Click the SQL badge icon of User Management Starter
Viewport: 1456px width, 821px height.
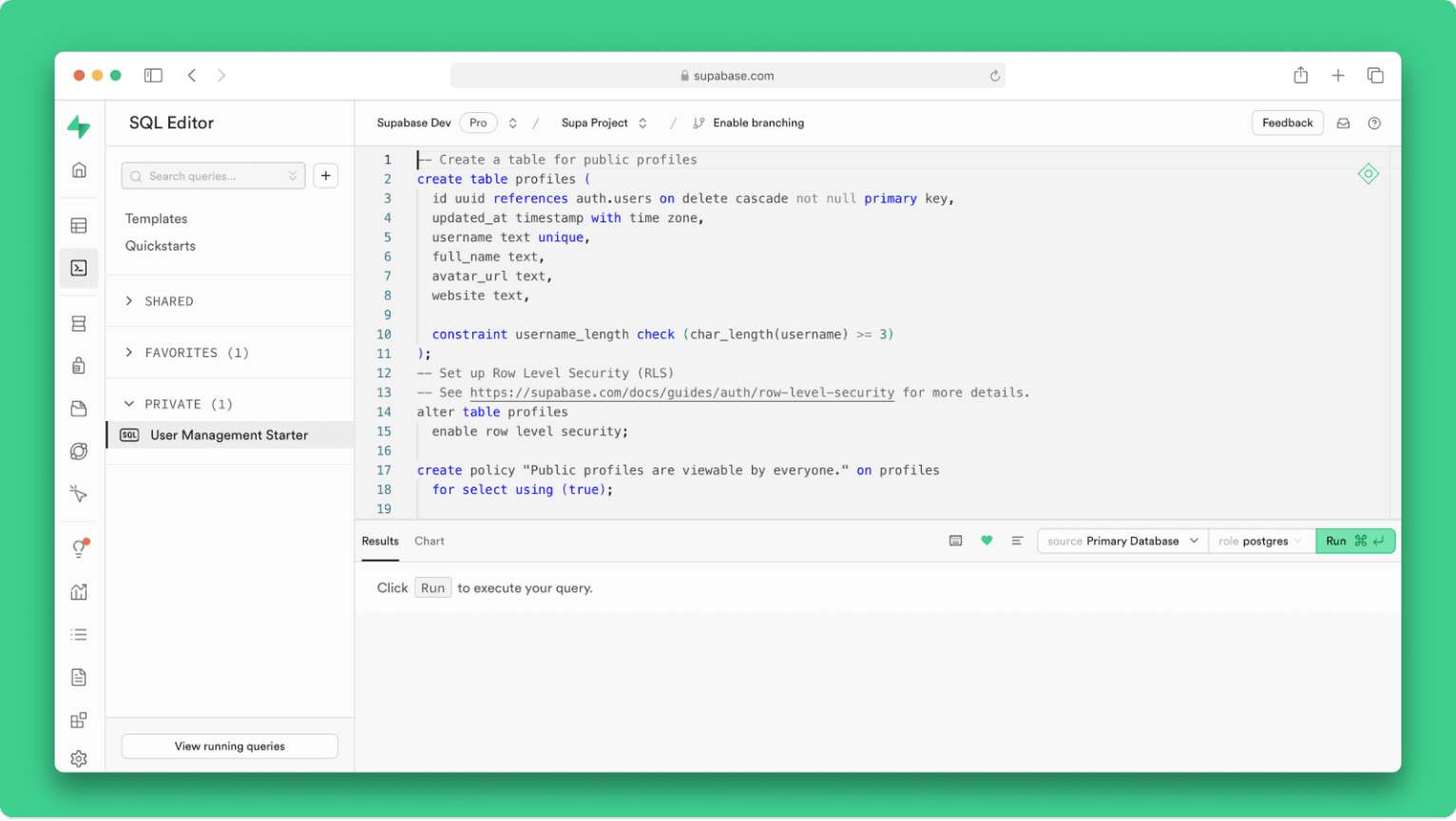(x=129, y=435)
